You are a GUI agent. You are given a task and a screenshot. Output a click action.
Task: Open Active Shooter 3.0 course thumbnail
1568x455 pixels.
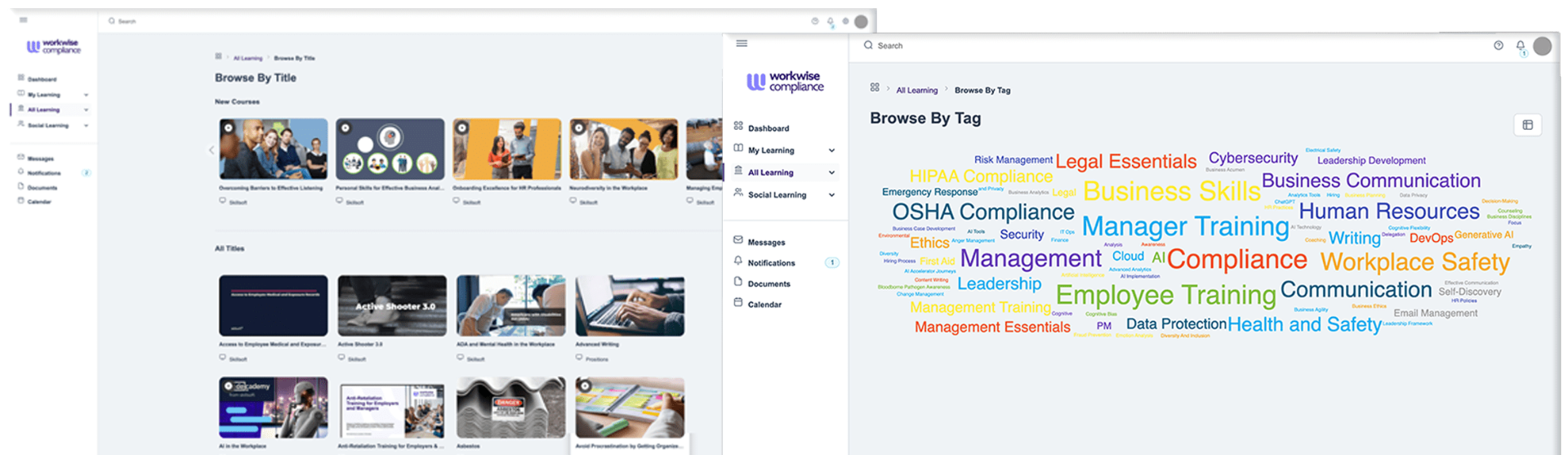(x=392, y=306)
